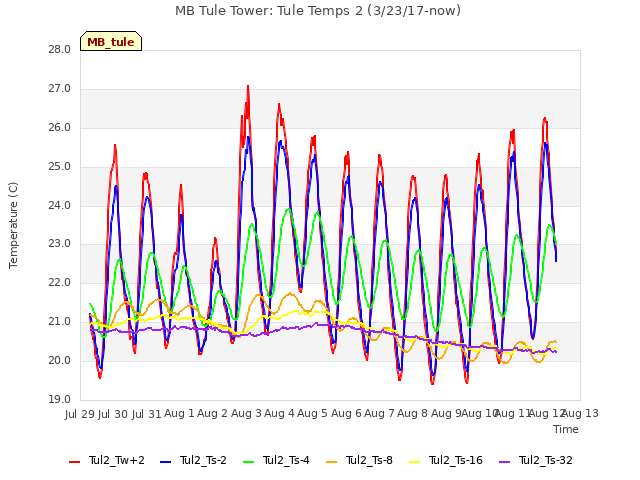Image resolution: width=640 pixels, height=480 pixels.
Task: Click the 24.0 y-axis tick label
Action: click(x=60, y=205)
